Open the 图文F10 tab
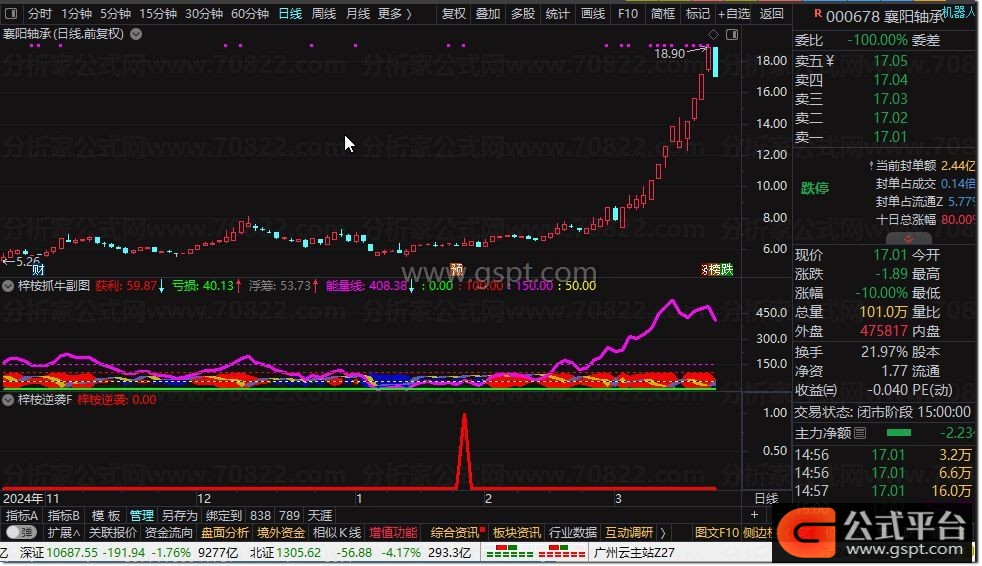Screen dimensions: 982x566 tap(717, 533)
